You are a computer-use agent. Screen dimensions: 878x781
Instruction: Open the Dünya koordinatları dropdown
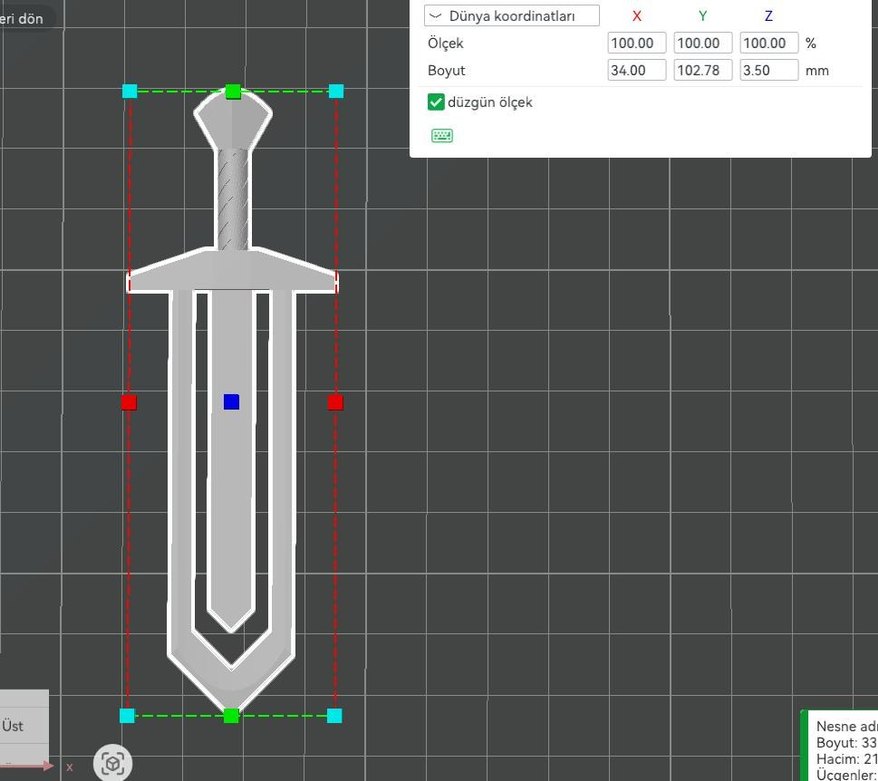(512, 16)
